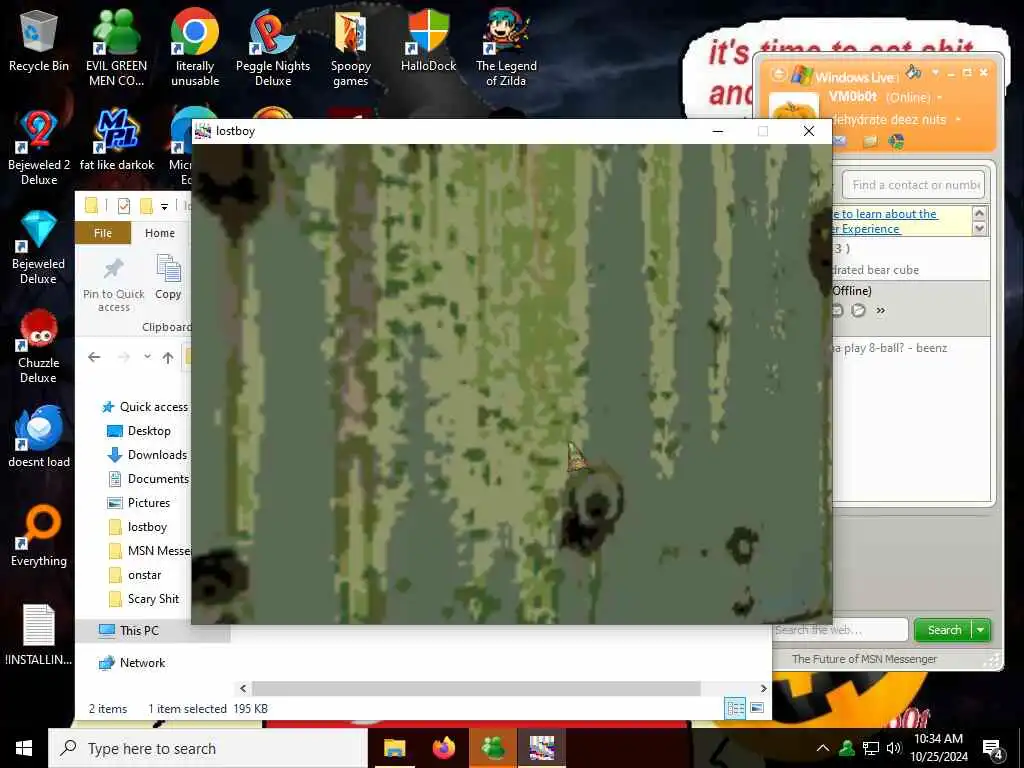Click the 'Find a contact or number' field
Image resolution: width=1024 pixels, height=768 pixels.
(914, 185)
